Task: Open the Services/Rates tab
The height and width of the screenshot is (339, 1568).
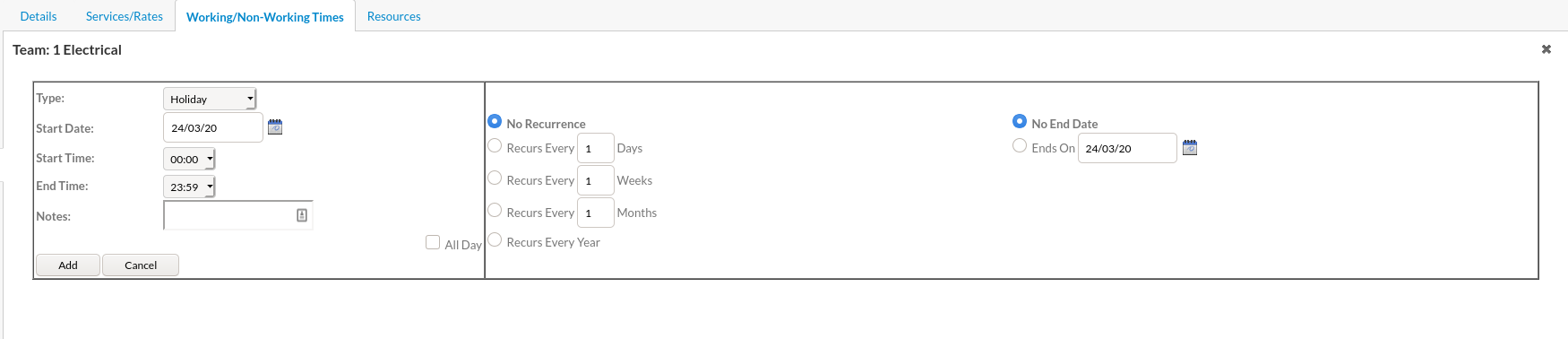Action: tap(125, 16)
